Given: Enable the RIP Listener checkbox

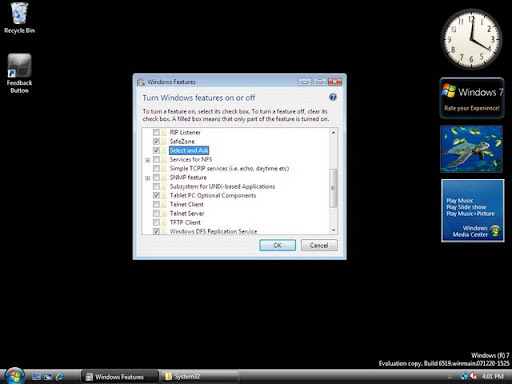Looking at the screenshot, I should [156, 132].
